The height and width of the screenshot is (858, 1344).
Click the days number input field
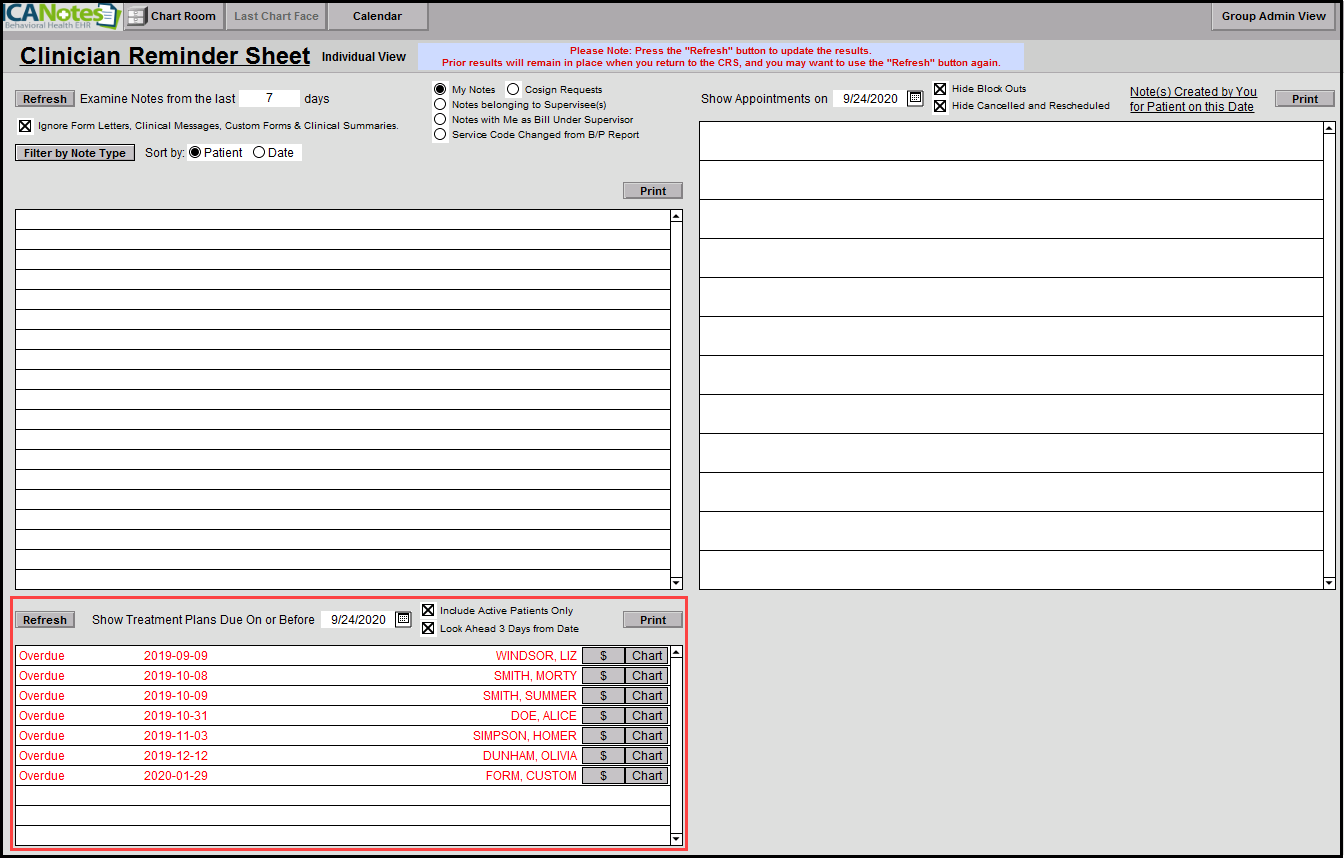tap(269, 99)
